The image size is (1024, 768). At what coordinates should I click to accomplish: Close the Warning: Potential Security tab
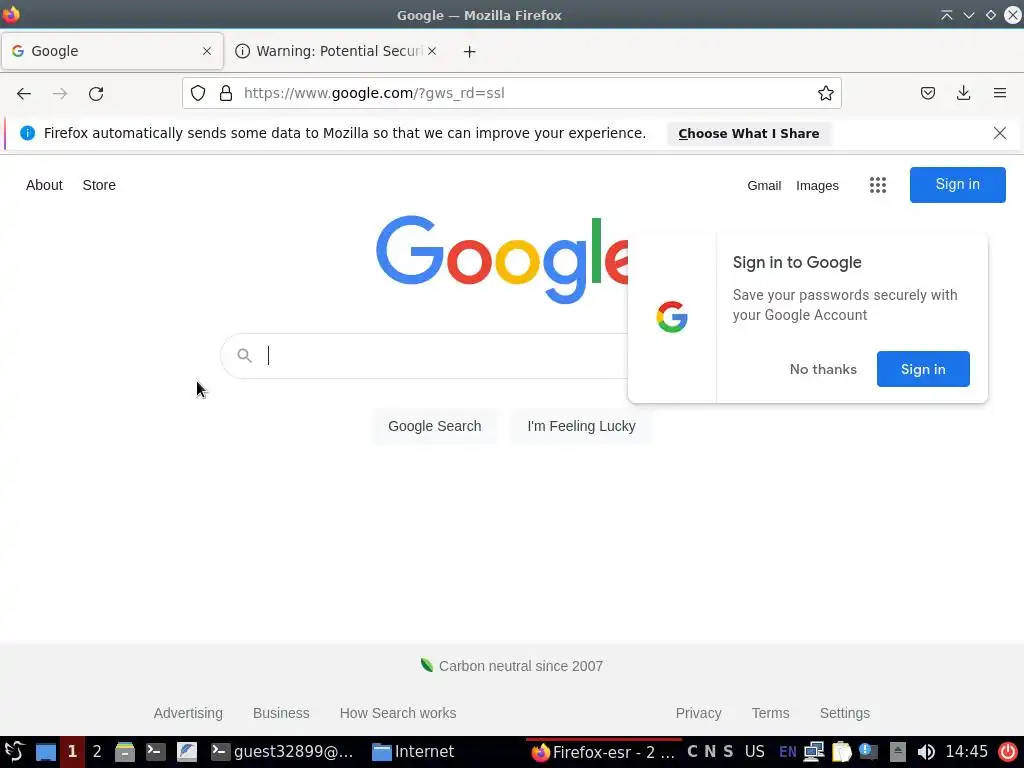[x=432, y=51]
